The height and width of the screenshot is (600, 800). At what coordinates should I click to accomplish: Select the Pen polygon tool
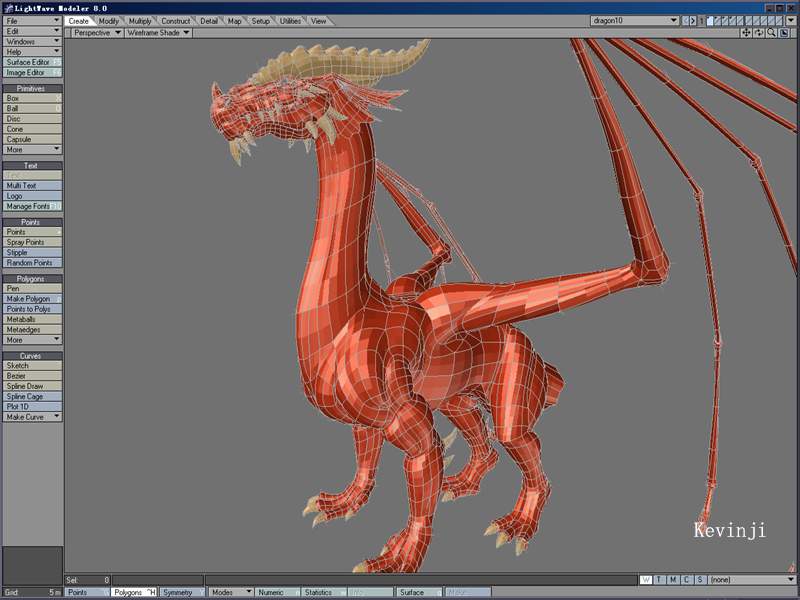coord(33,288)
